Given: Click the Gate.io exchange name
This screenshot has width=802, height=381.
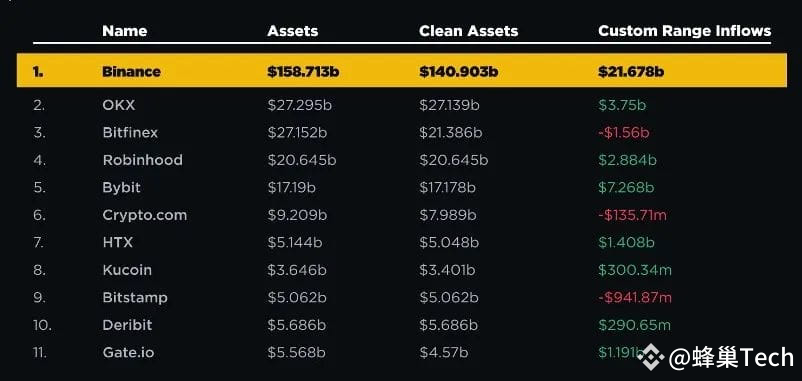Looking at the screenshot, I should [128, 352].
